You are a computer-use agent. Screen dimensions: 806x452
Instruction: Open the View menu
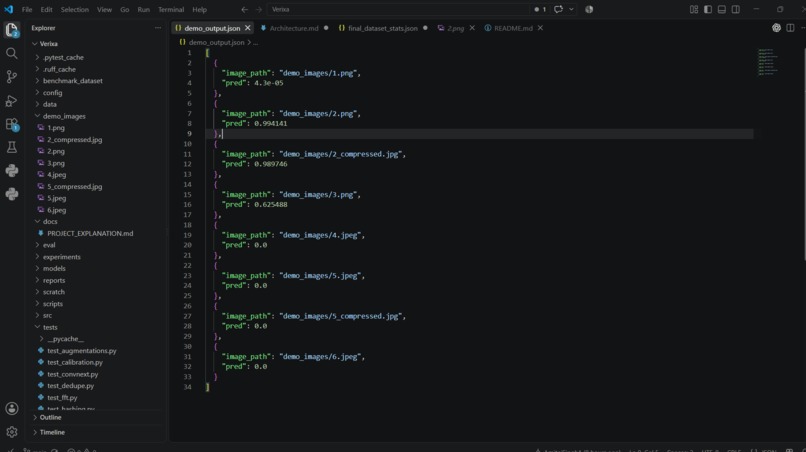coord(104,9)
